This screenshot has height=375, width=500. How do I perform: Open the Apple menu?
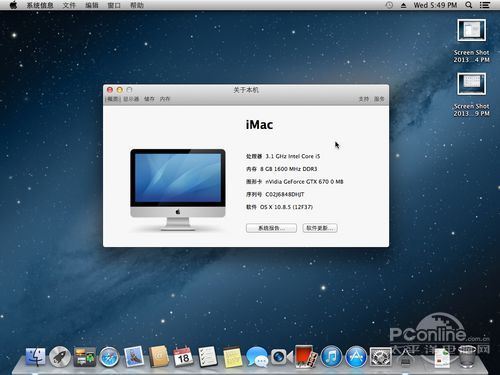(13, 5)
